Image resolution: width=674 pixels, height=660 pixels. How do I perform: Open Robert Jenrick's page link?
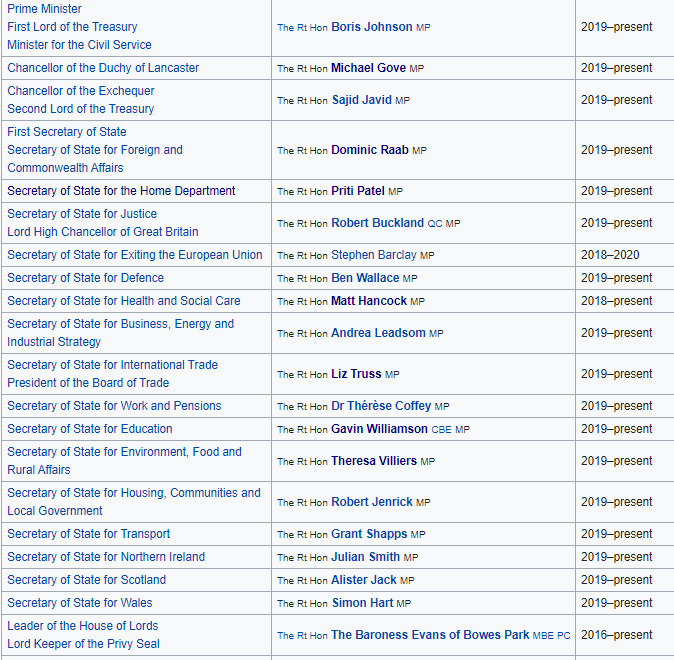tap(372, 502)
